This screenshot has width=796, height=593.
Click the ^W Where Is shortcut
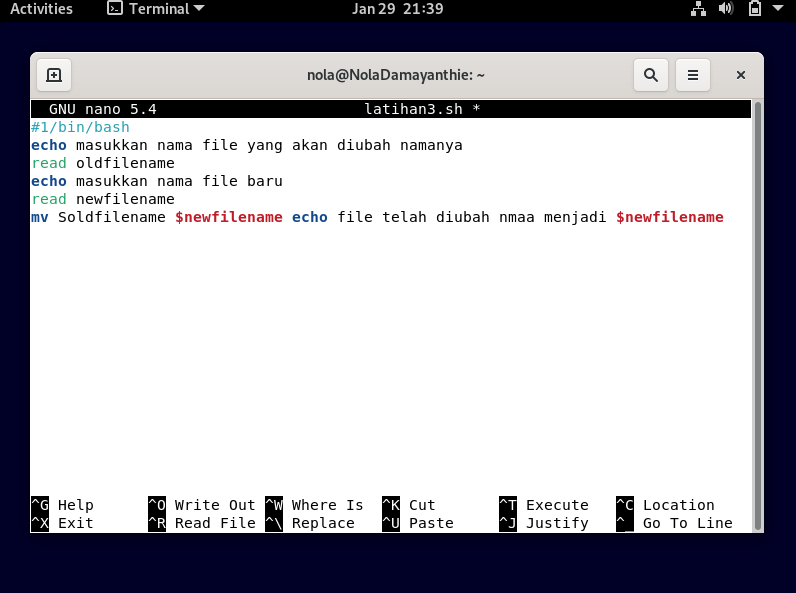pos(314,505)
